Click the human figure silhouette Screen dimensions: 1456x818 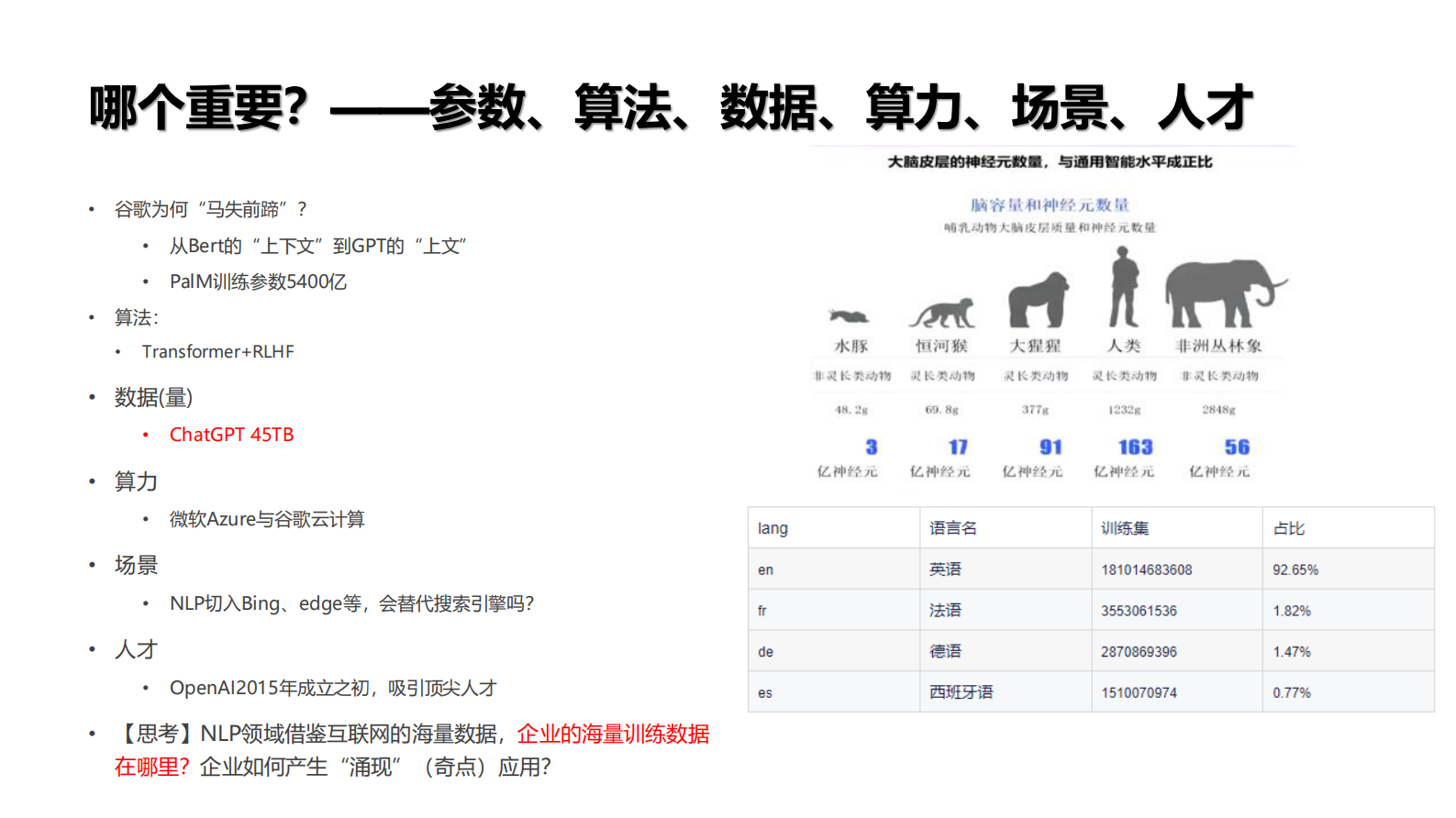[1124, 287]
